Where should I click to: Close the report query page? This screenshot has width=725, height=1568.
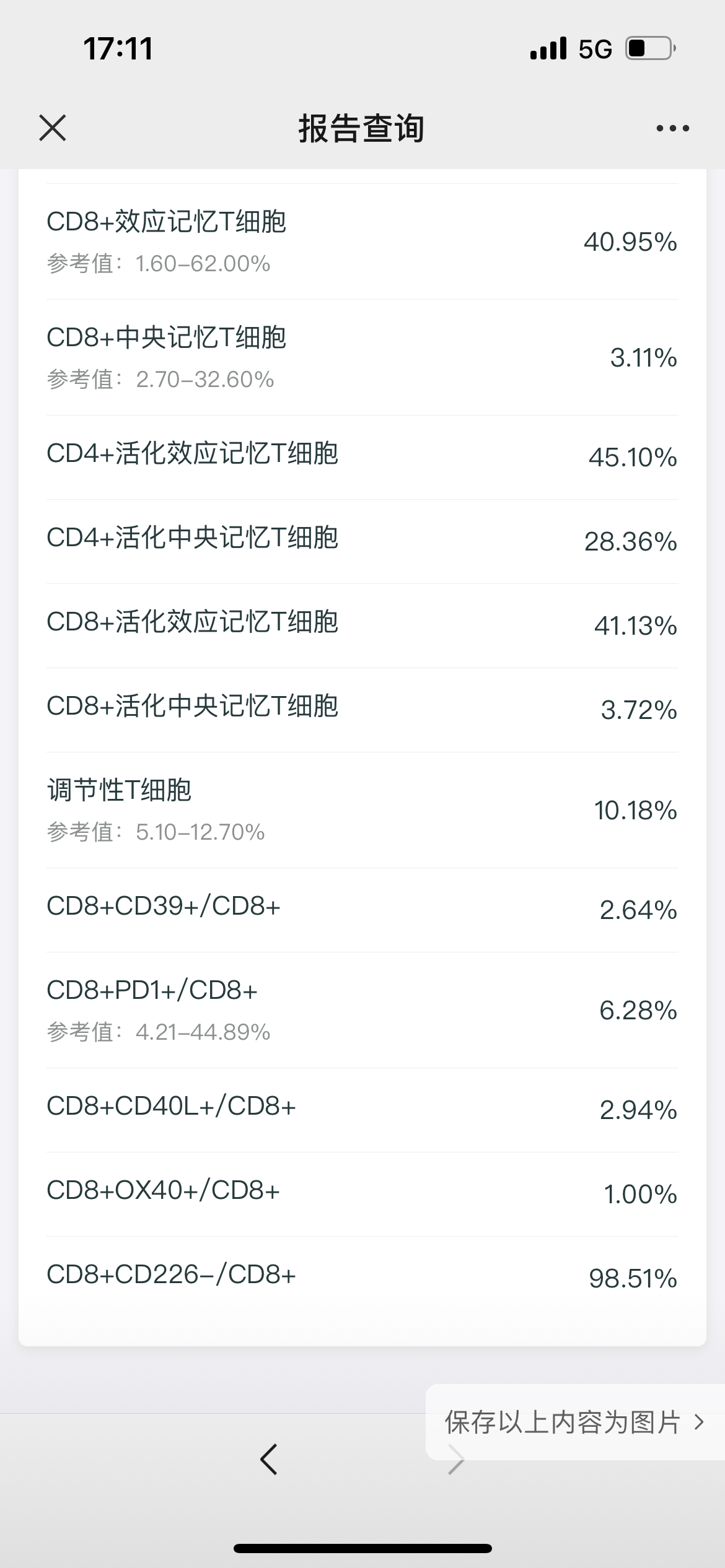[53, 128]
